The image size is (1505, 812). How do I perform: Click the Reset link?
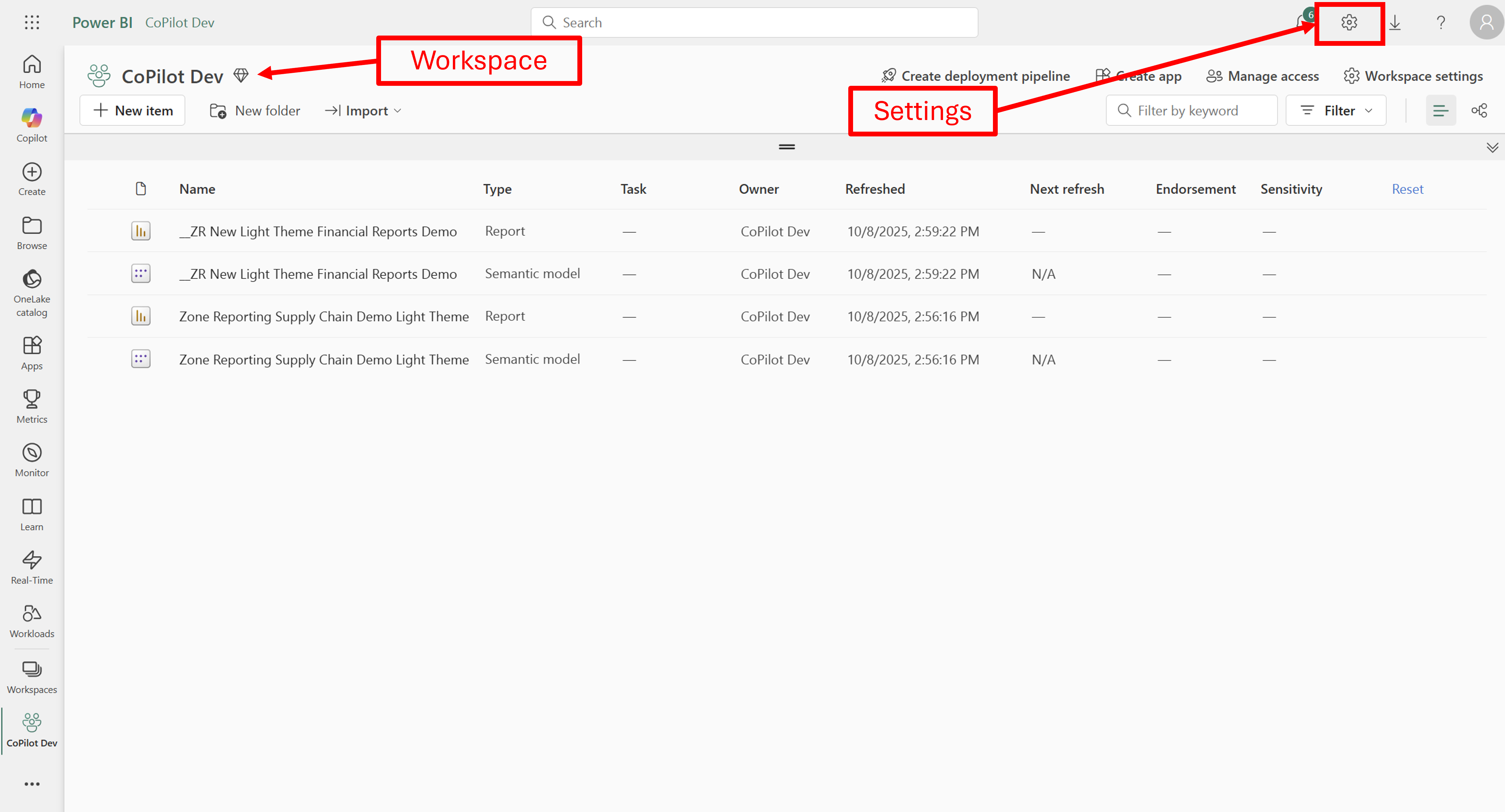[x=1408, y=189]
